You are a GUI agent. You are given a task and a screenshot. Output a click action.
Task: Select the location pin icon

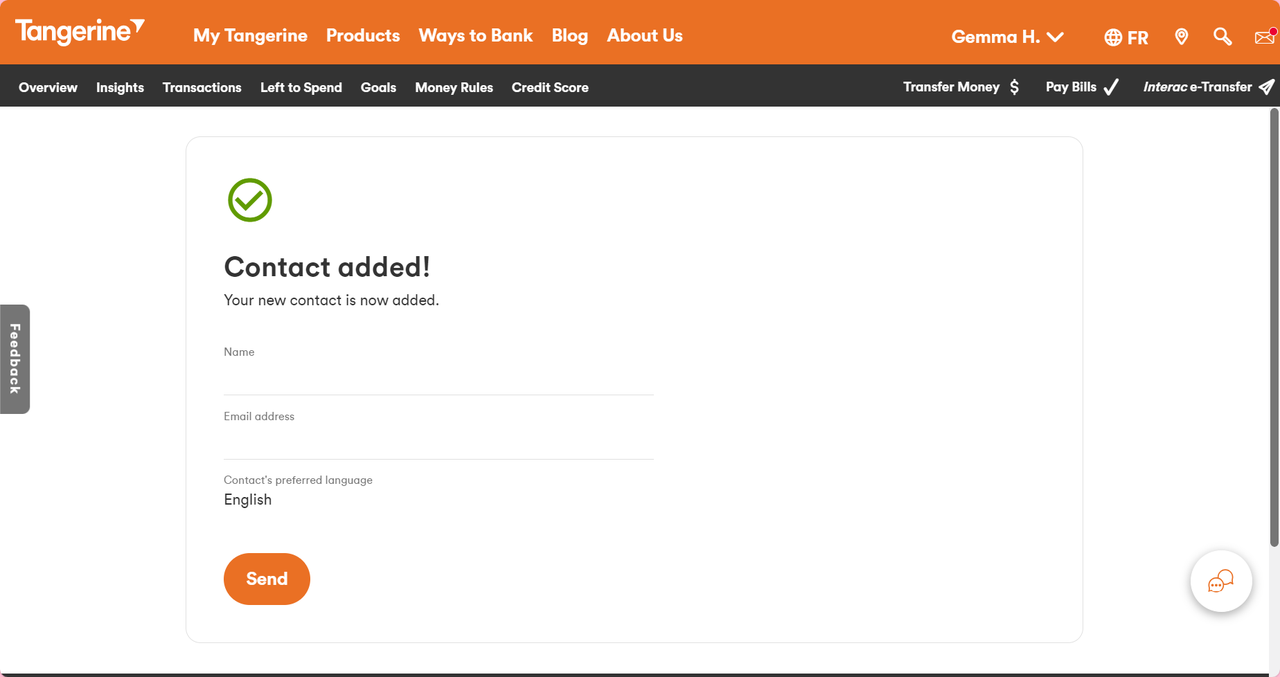tap(1181, 36)
